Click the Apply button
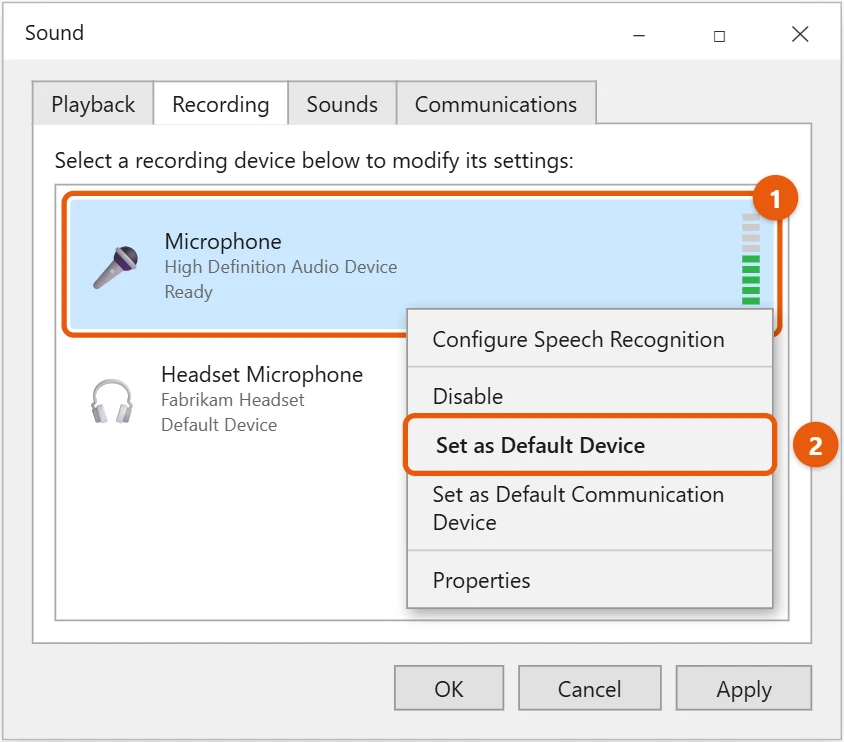The image size is (844, 742). tap(744, 688)
